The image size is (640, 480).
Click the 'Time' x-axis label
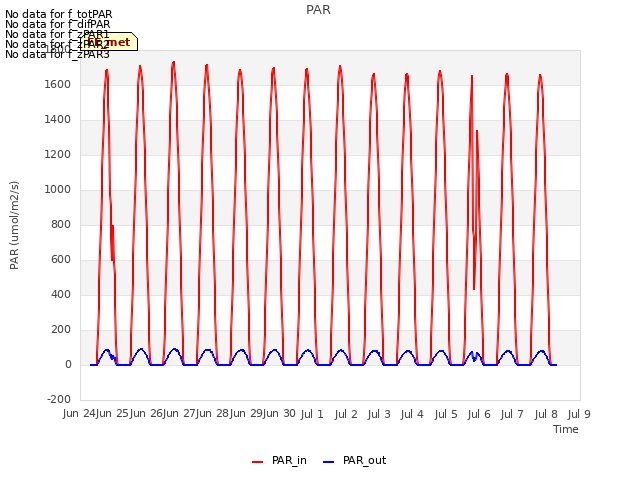[566, 429]
